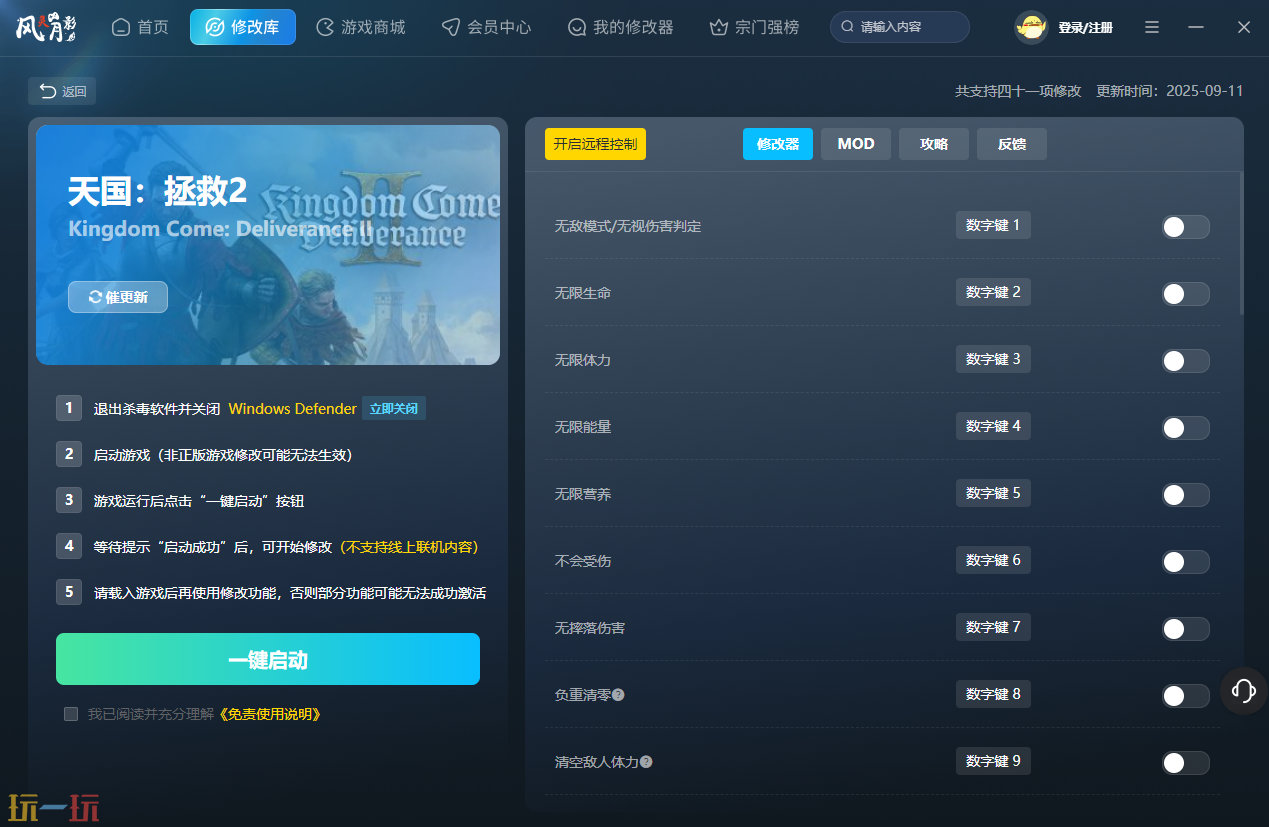Open the 反馈 tab
This screenshot has width=1269, height=827.
click(x=1012, y=144)
